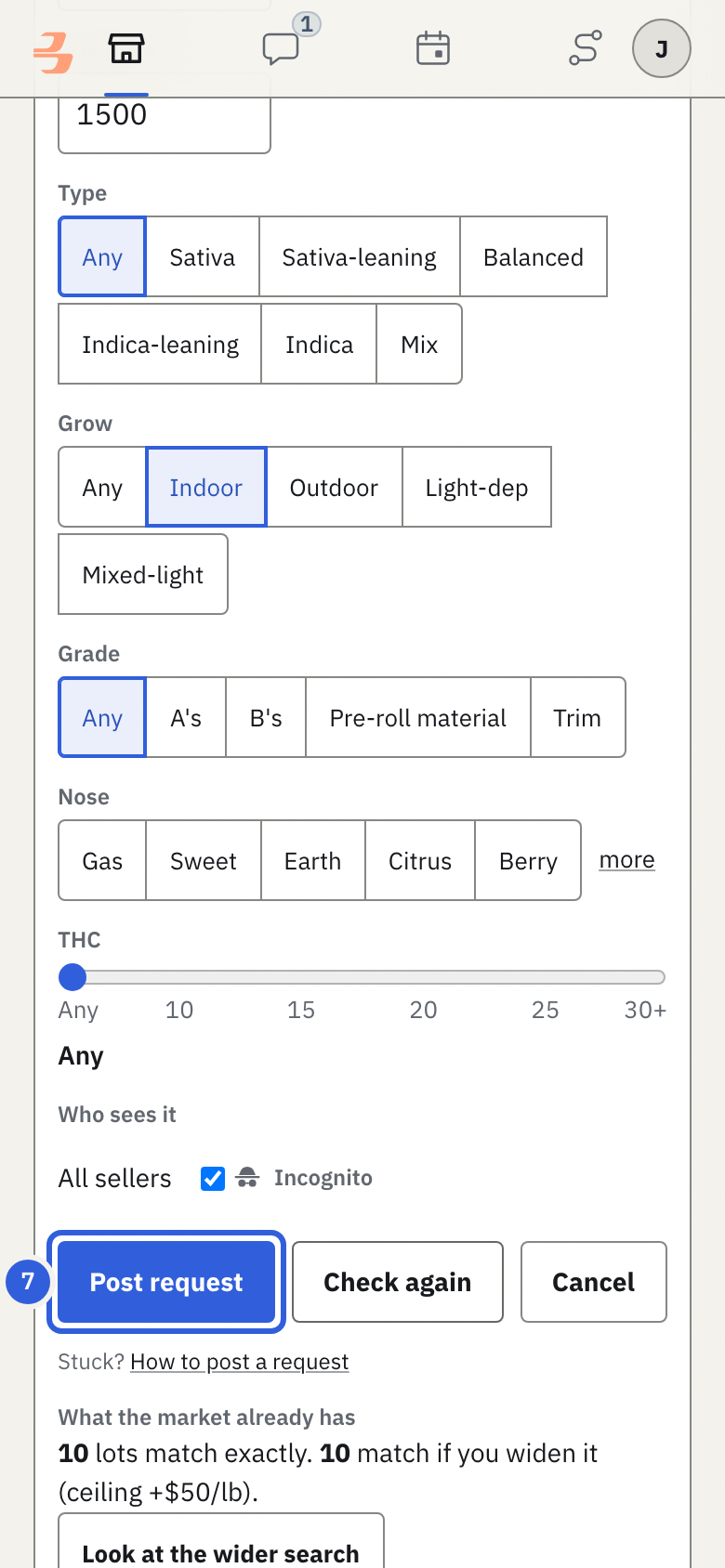Expand more nose options
Image resolution: width=725 pixels, height=1568 pixels.
[x=626, y=860]
